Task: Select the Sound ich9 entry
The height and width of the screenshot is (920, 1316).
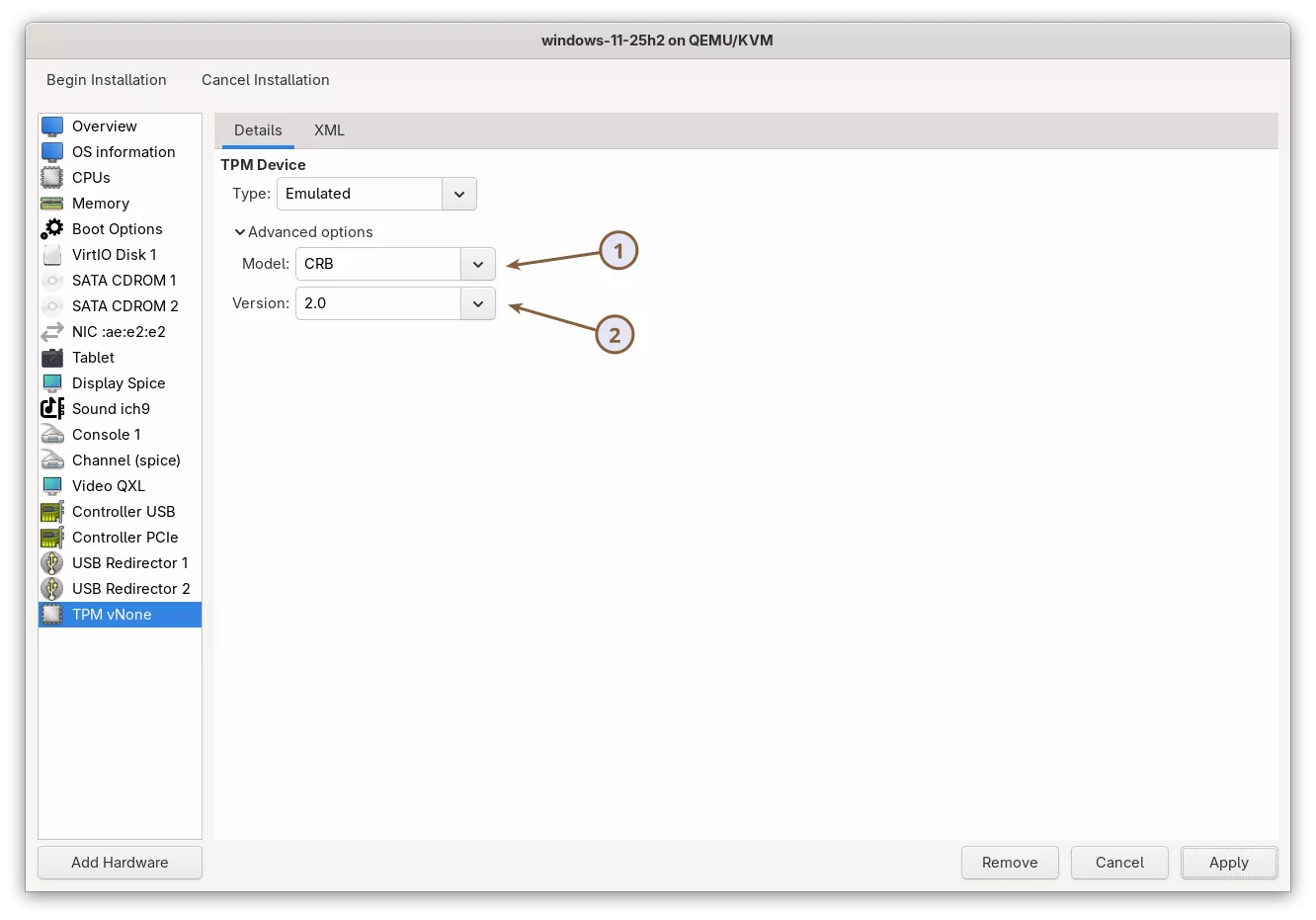Action: pos(120,409)
